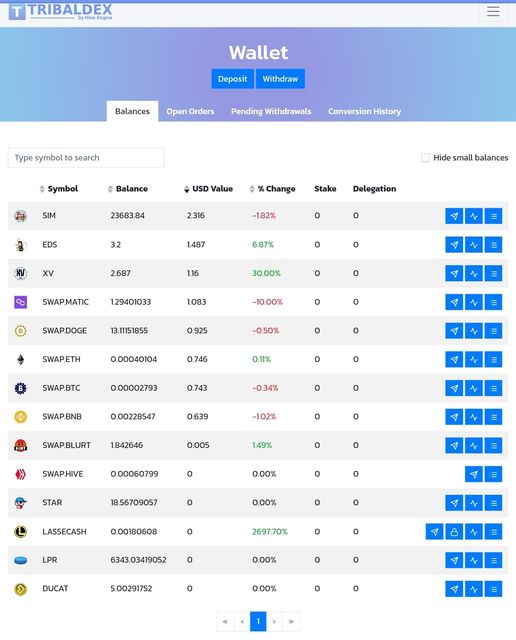The width and height of the screenshot is (516, 640).
Task: Go to the first page of results
Action: (225, 621)
